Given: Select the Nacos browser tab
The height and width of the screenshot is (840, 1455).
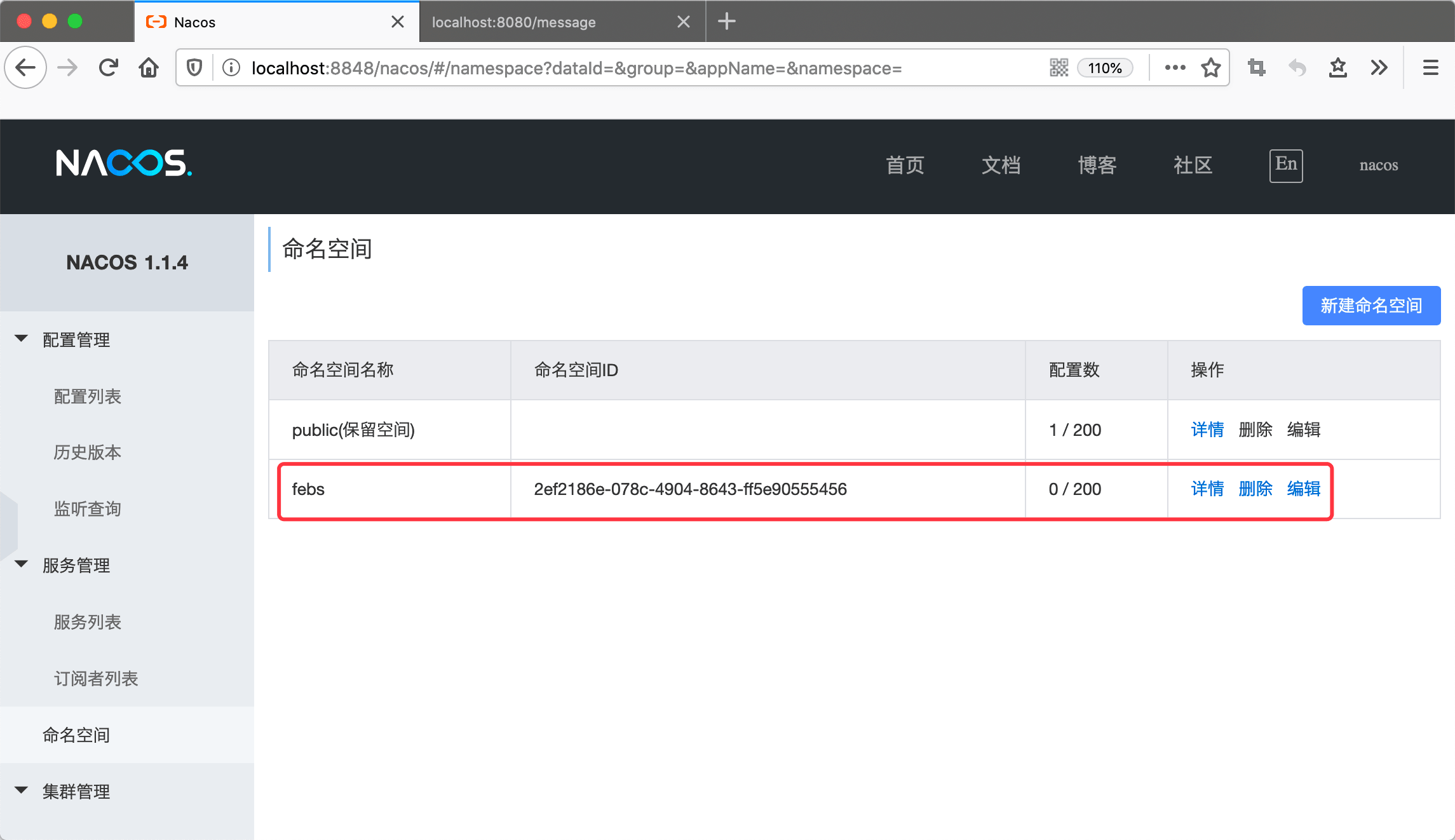Looking at the screenshot, I should click(276, 22).
